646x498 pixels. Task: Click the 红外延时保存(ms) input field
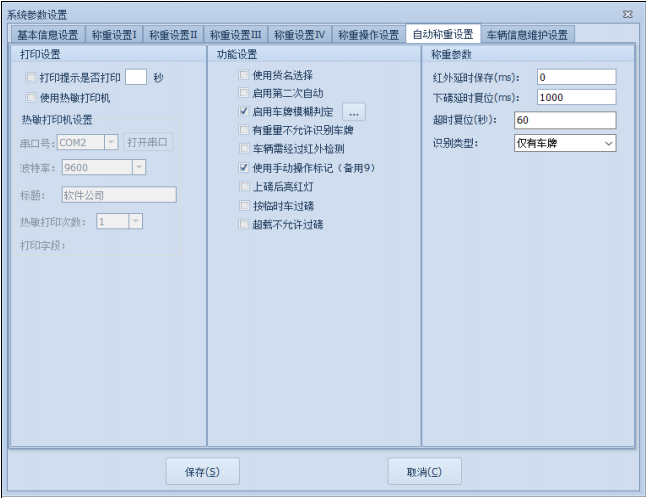576,77
